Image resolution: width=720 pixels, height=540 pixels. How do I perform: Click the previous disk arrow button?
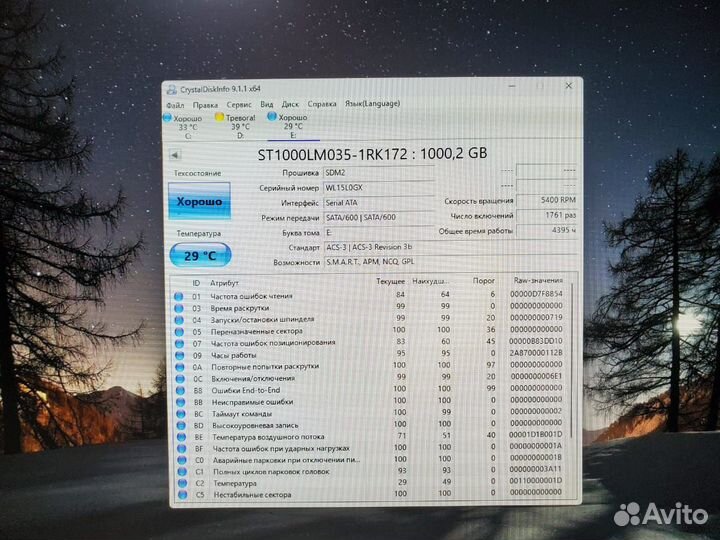pyautogui.click(x=175, y=155)
